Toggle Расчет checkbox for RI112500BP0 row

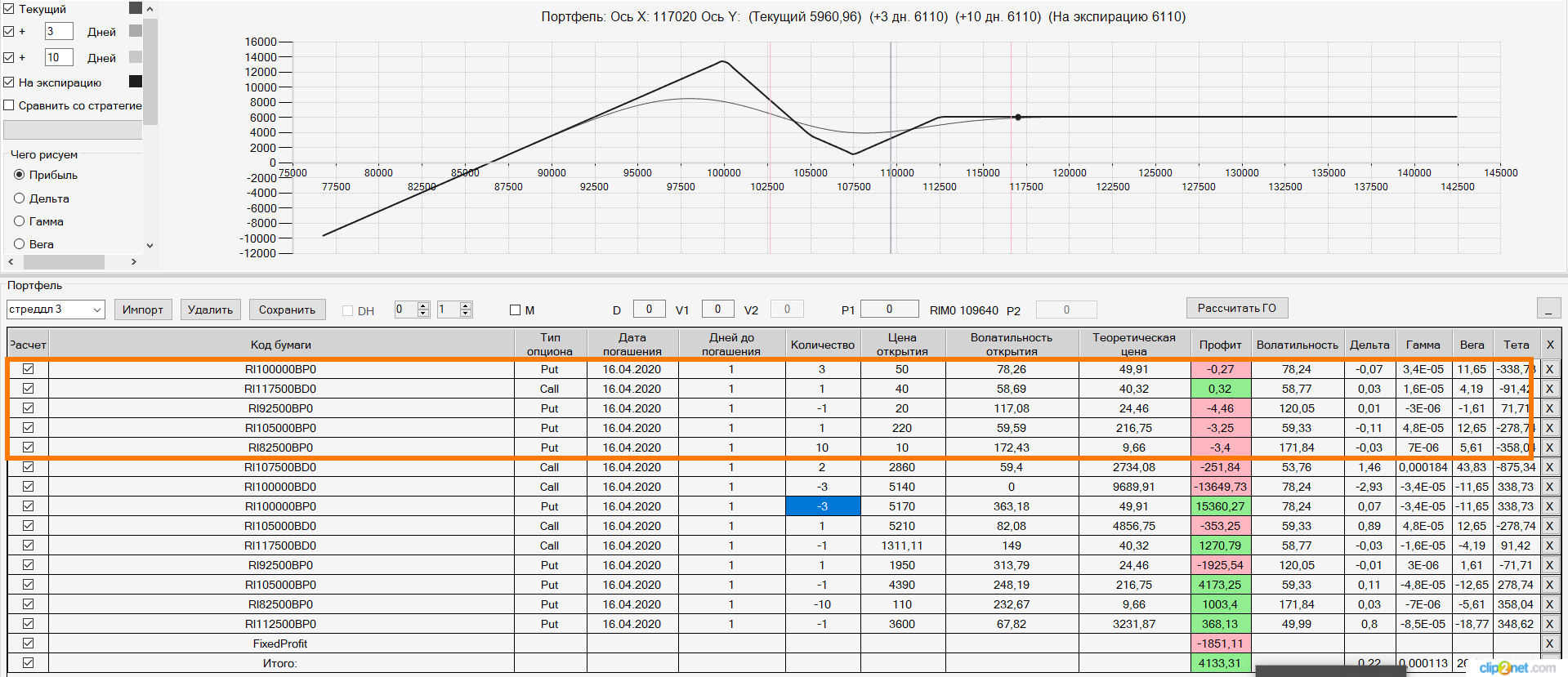point(29,624)
